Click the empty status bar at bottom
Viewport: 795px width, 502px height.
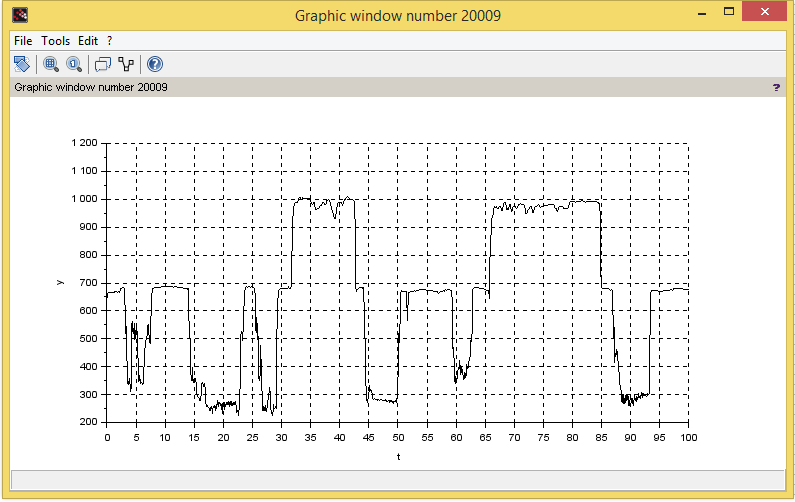point(397,481)
